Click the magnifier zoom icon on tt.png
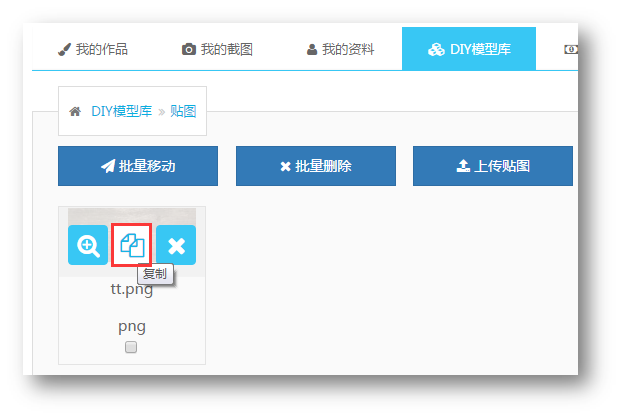 click(x=88, y=245)
